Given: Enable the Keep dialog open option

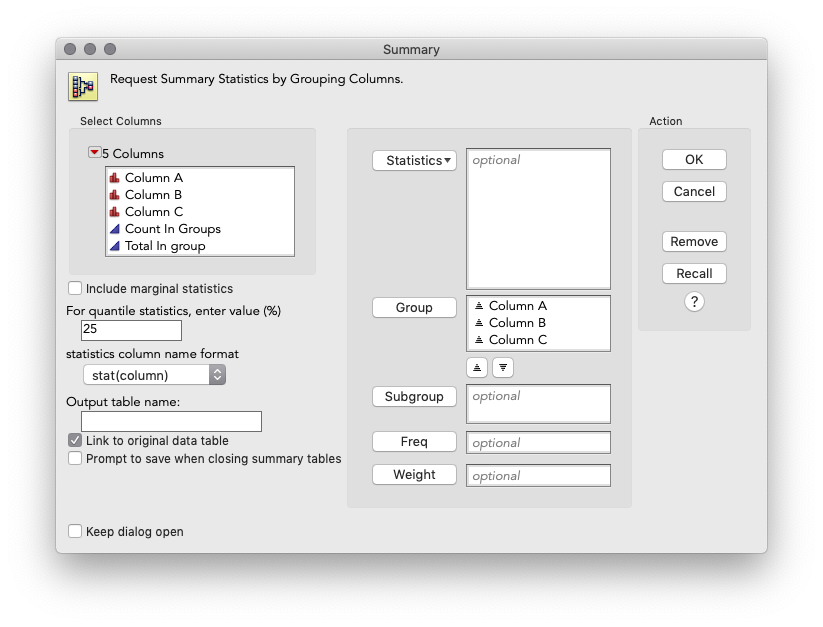Looking at the screenshot, I should (x=75, y=531).
